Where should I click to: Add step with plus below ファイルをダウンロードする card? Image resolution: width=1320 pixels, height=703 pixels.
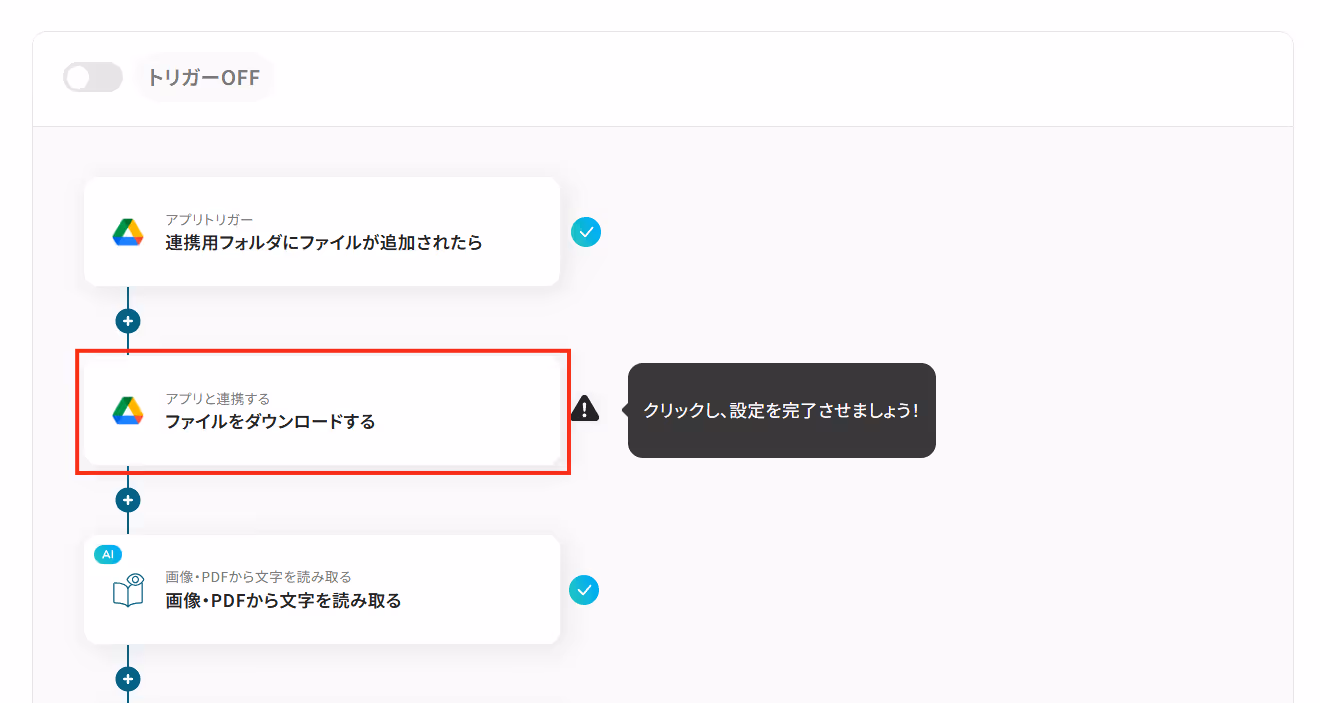[x=128, y=500]
